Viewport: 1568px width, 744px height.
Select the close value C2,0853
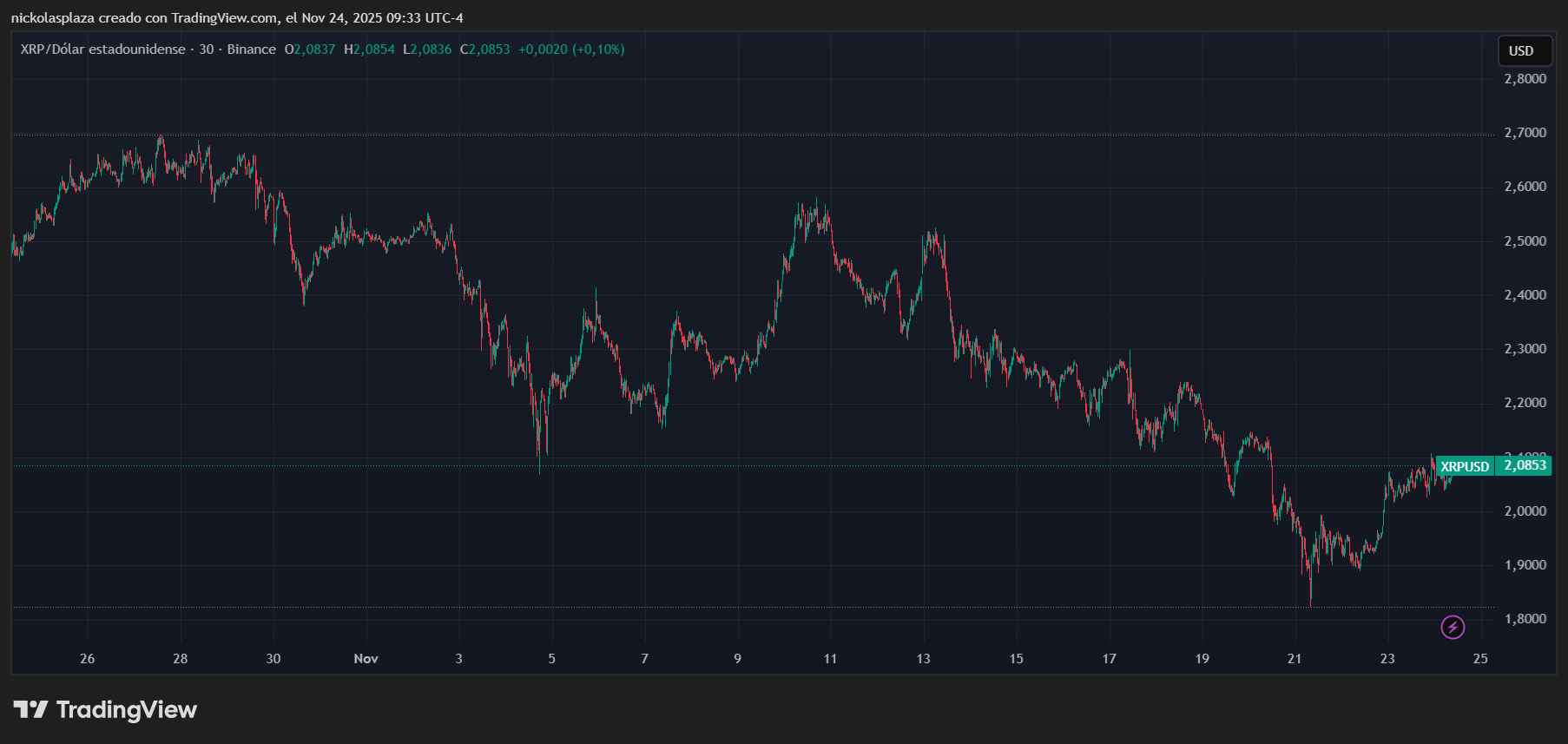coord(485,49)
